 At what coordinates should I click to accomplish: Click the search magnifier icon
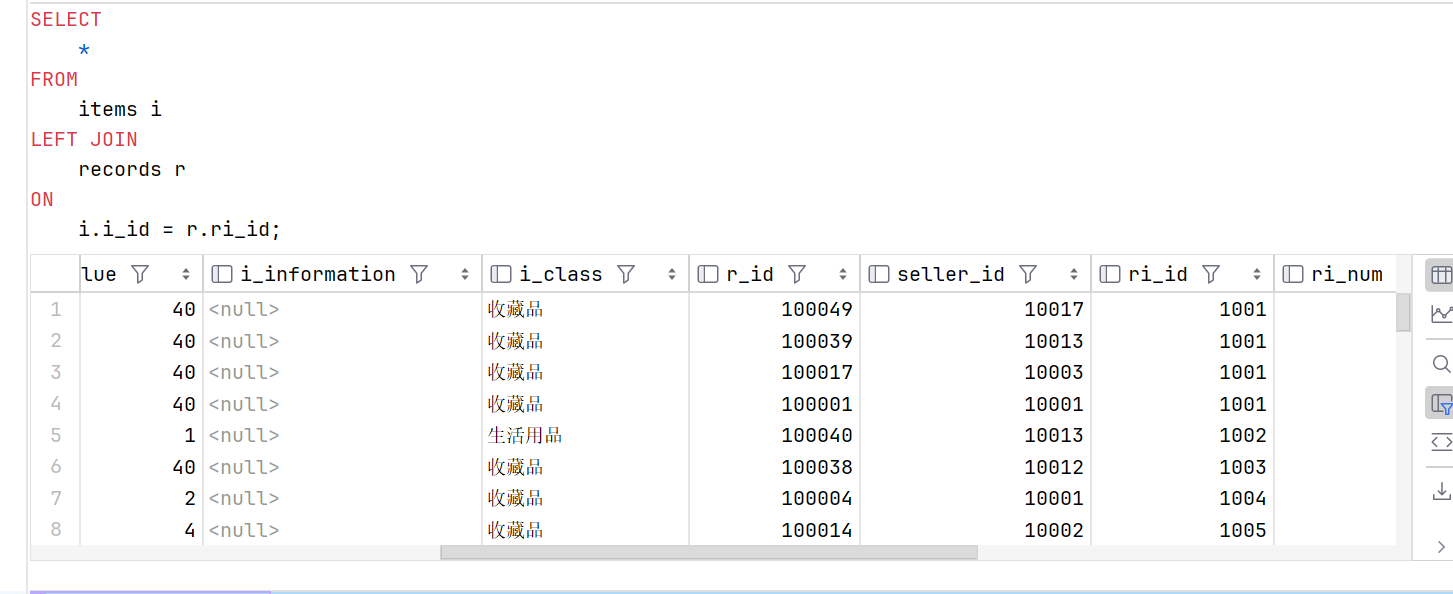(1441, 364)
